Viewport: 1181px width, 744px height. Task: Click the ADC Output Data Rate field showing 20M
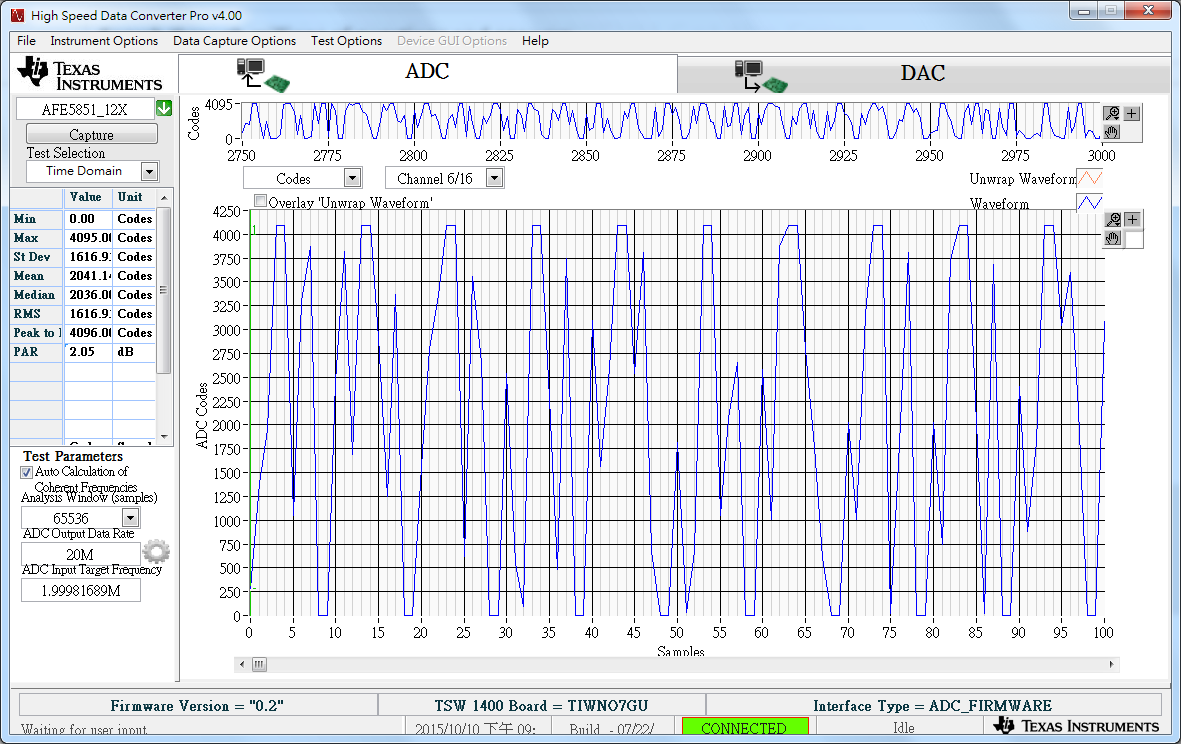coord(80,554)
